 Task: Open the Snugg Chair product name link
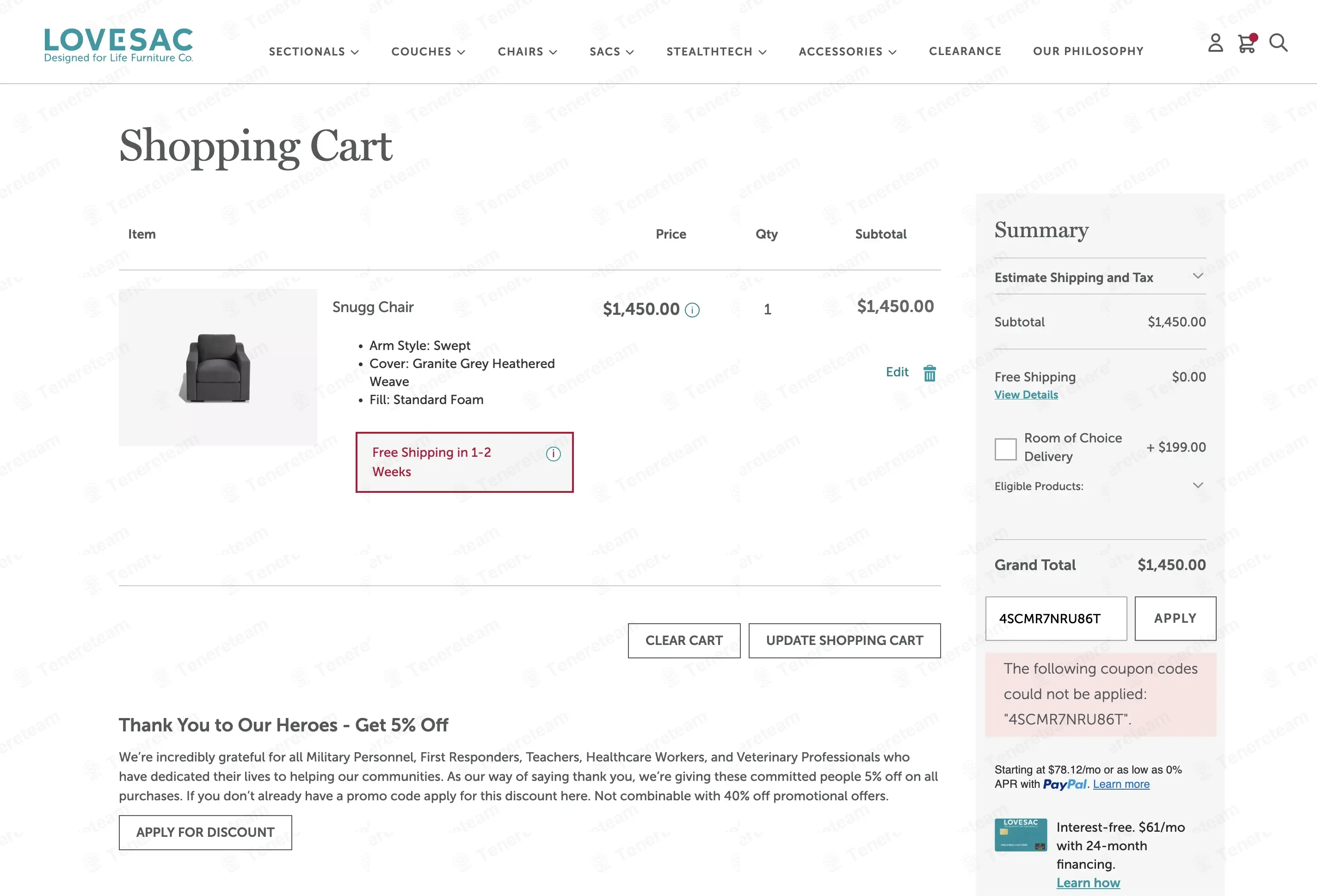373,307
